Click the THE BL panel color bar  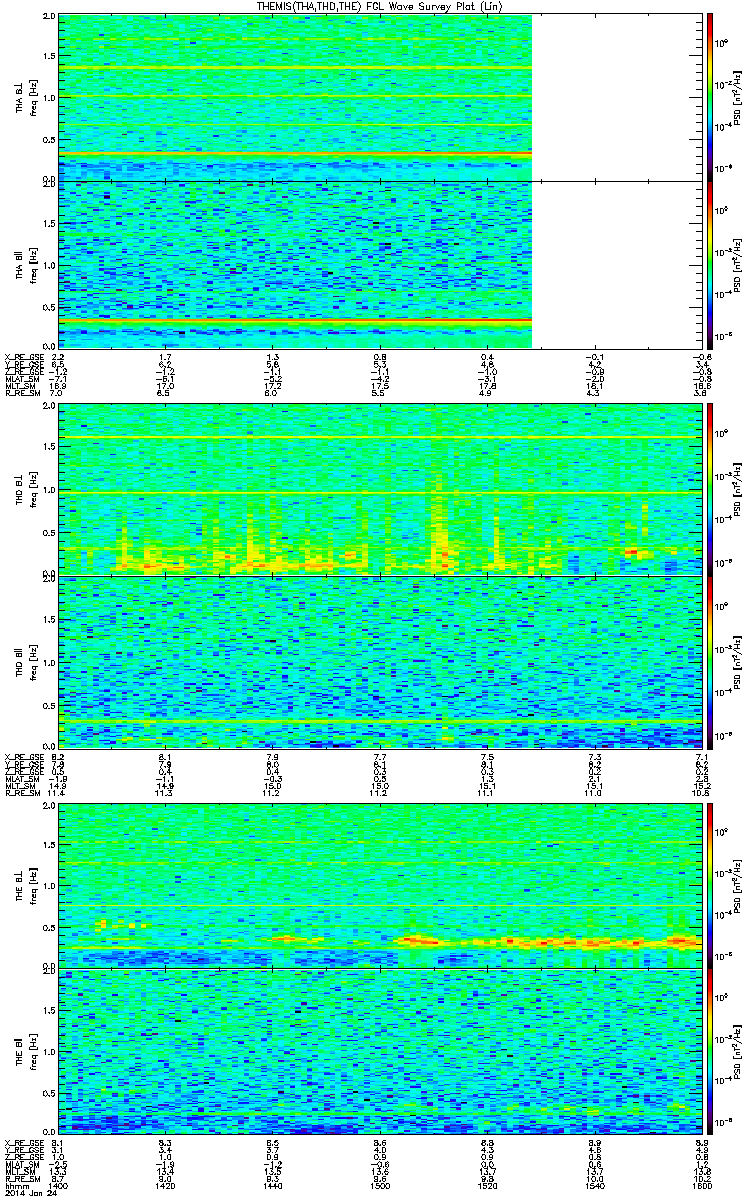[710, 884]
